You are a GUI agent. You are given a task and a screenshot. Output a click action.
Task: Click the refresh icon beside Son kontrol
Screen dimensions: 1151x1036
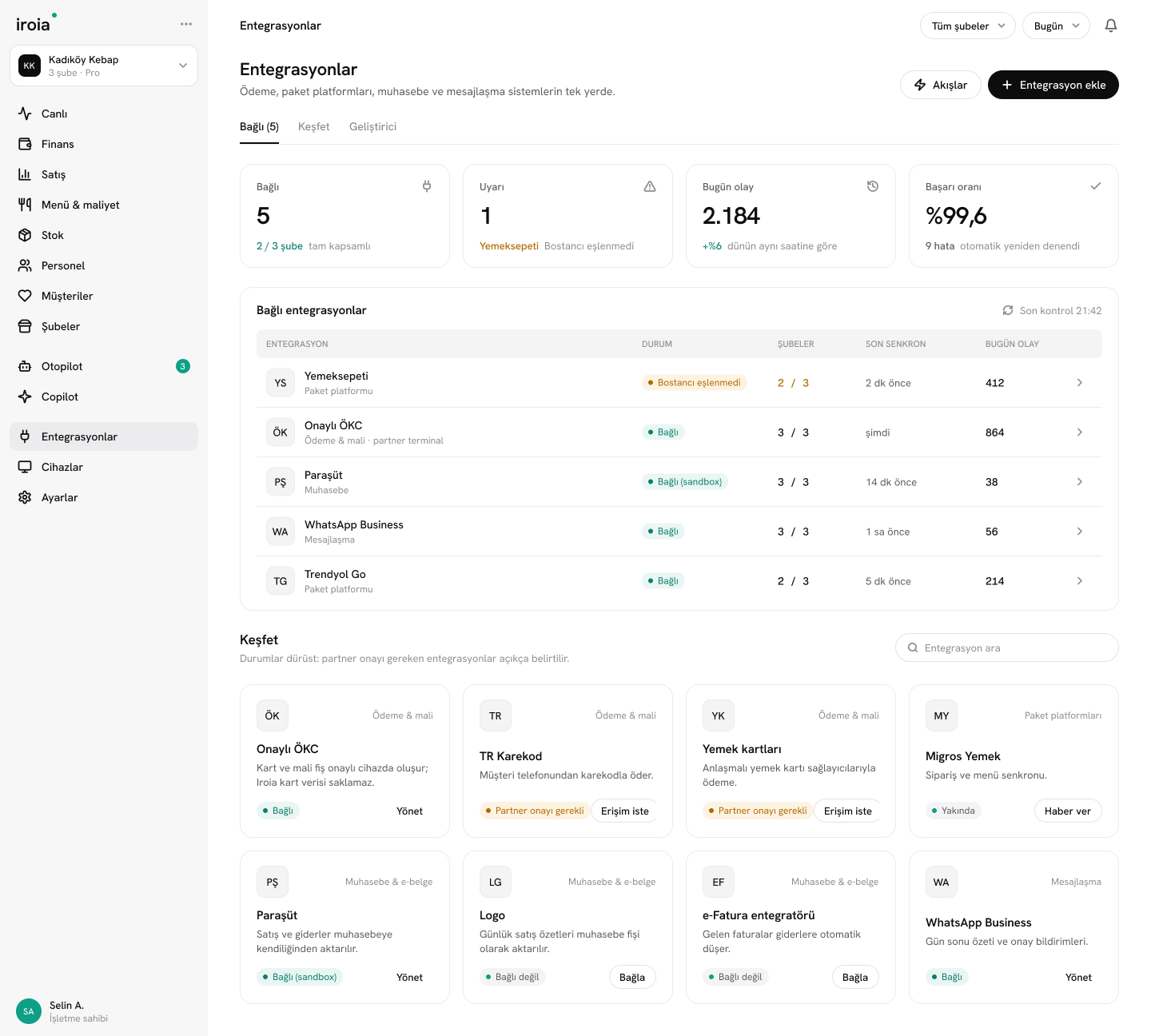[1008, 310]
